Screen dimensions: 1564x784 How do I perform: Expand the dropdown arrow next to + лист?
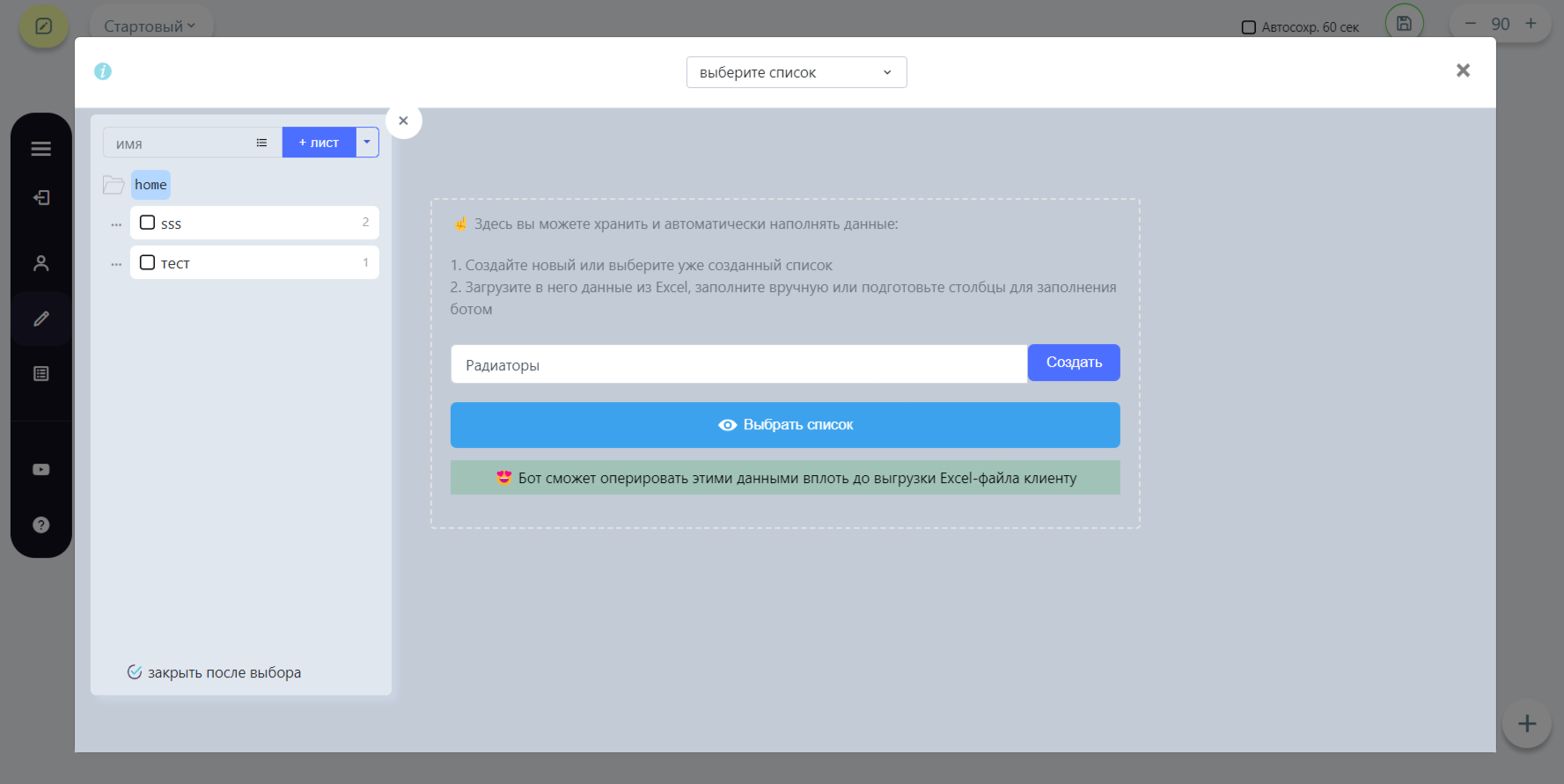(x=367, y=143)
